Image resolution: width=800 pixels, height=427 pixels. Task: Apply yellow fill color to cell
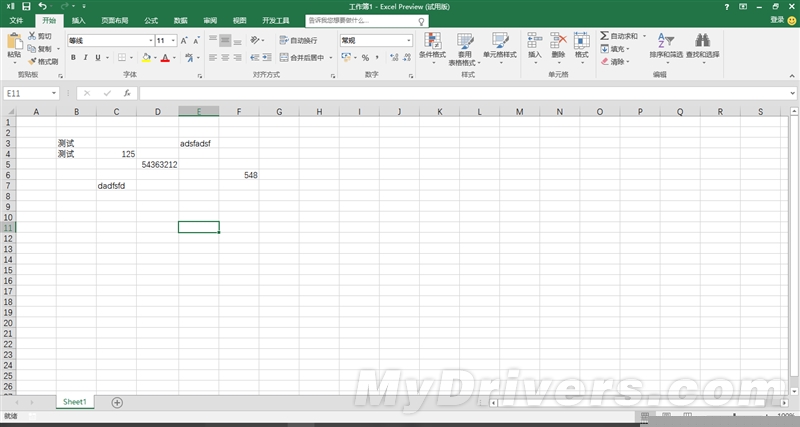point(146,58)
